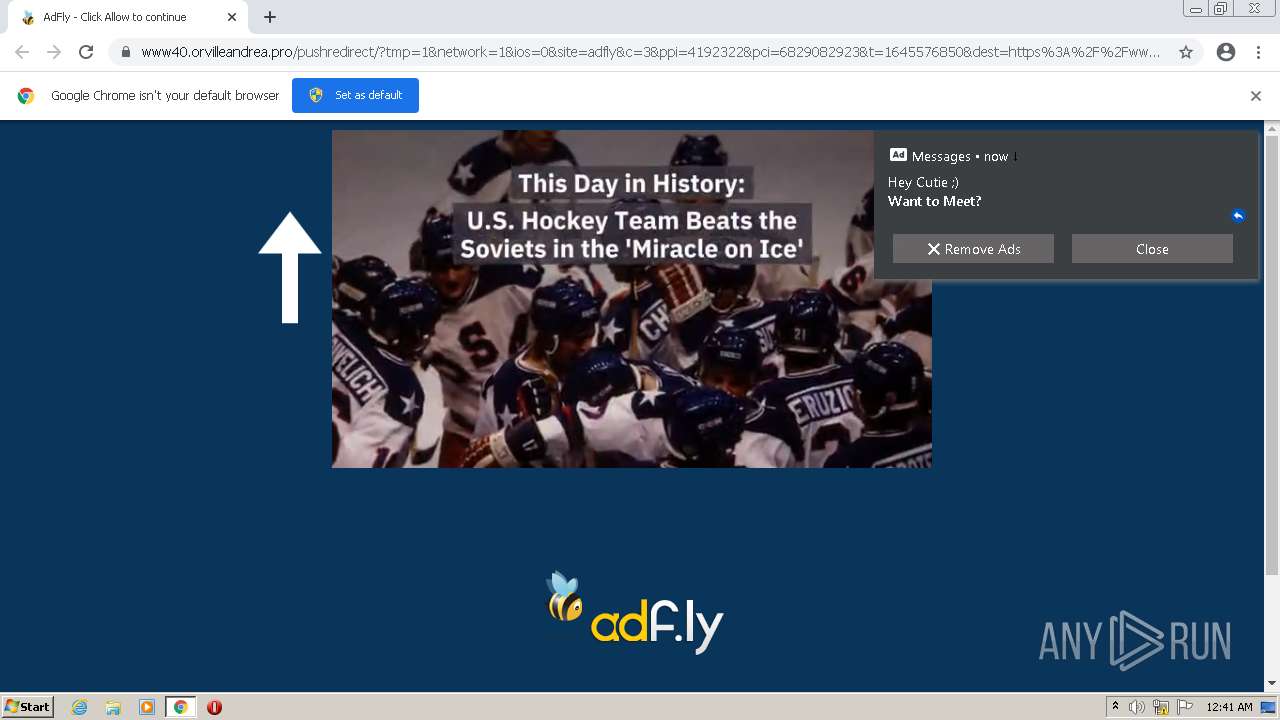This screenshot has width=1280, height=720.
Task: Click the lock icon in address bar
Action: coord(126,52)
